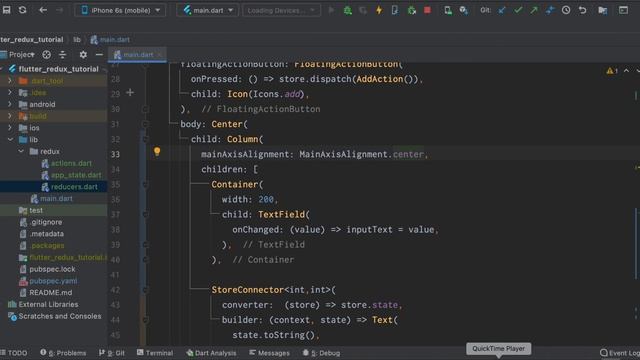Open the Dart Analysis tool window tab
The width and height of the screenshot is (640, 360).
click(211, 353)
